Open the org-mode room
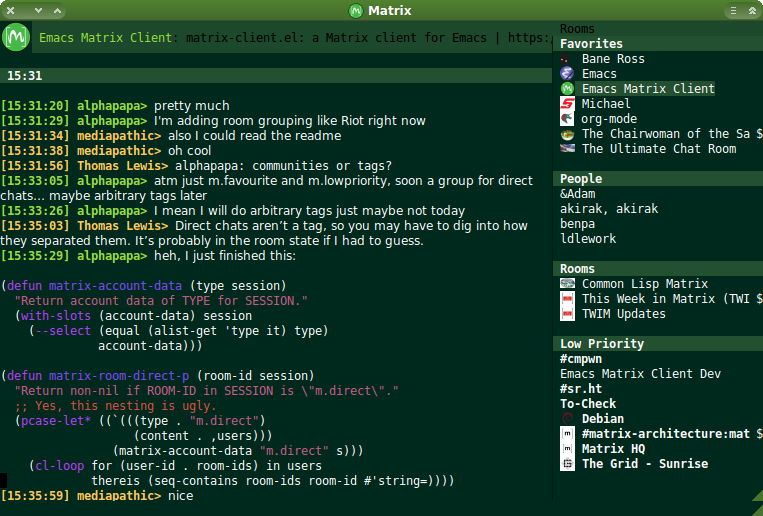The image size is (763, 516). pyautogui.click(x=609, y=119)
